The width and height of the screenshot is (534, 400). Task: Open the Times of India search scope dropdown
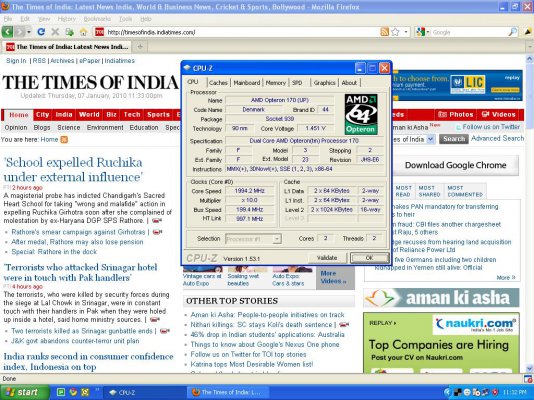click(430, 139)
